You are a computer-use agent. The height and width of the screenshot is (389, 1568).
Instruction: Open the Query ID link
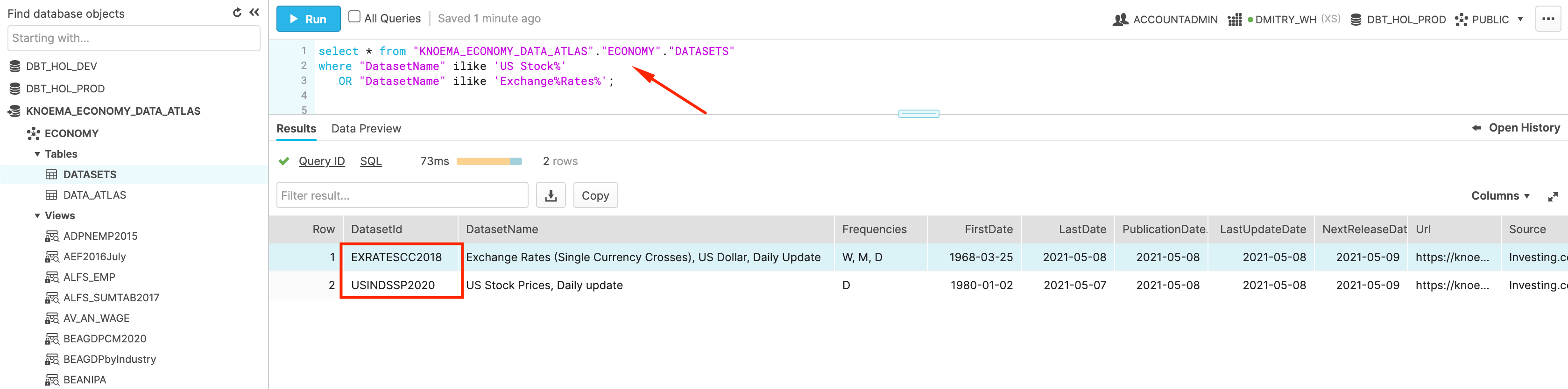321,161
